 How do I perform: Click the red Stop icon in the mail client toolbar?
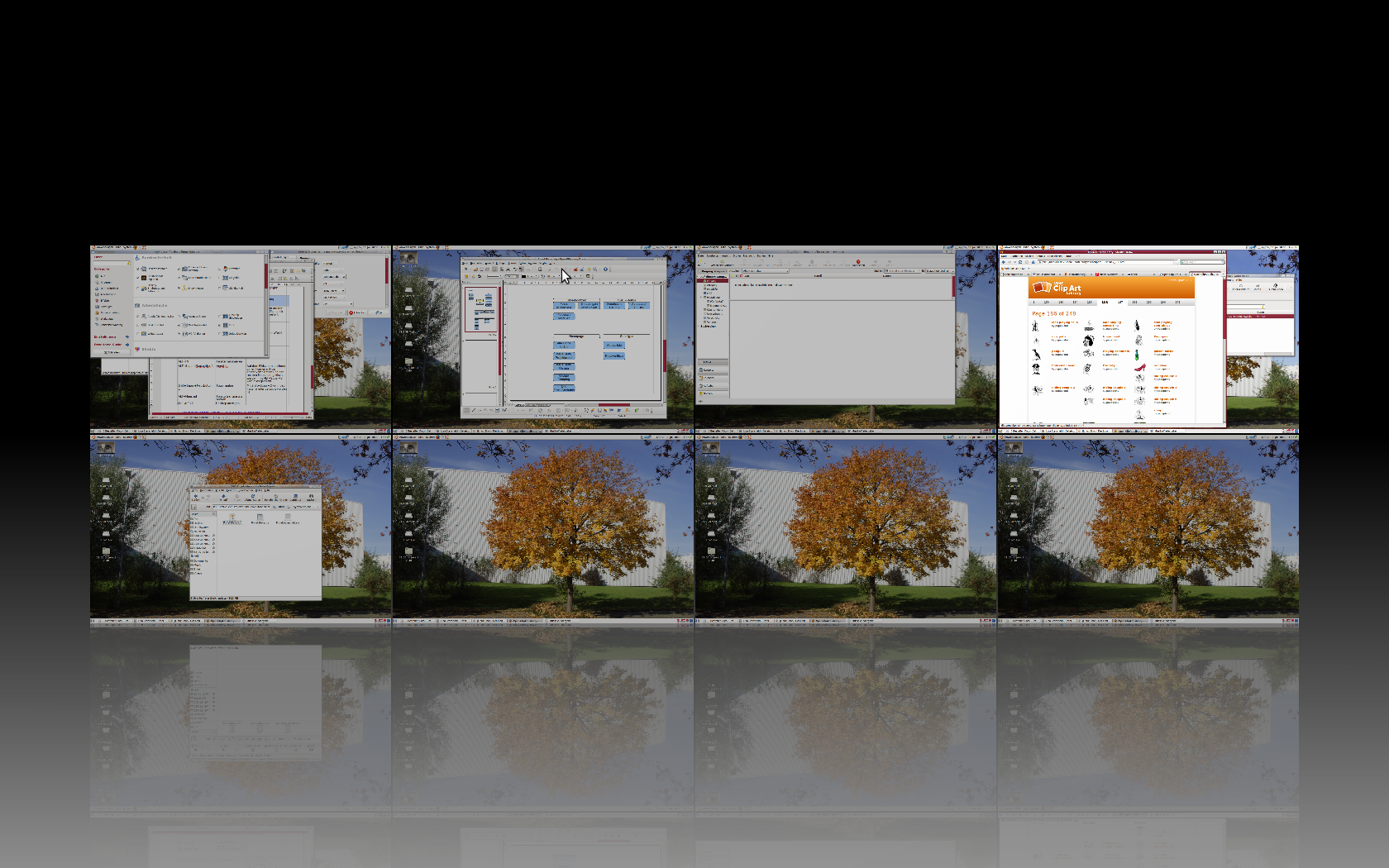coord(858,262)
